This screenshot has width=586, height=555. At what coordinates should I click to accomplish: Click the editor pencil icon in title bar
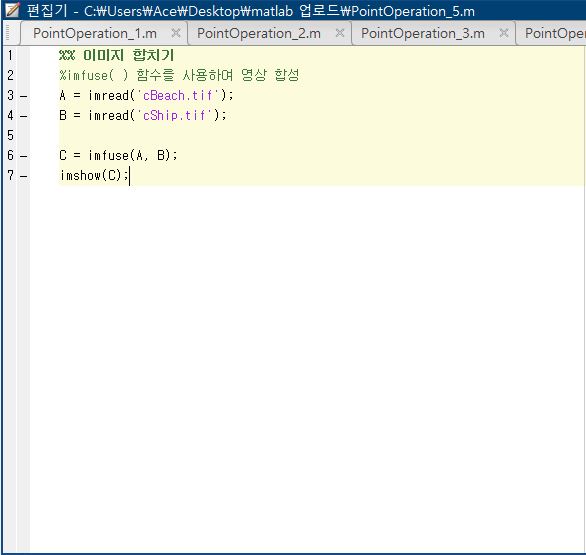(x=12, y=10)
